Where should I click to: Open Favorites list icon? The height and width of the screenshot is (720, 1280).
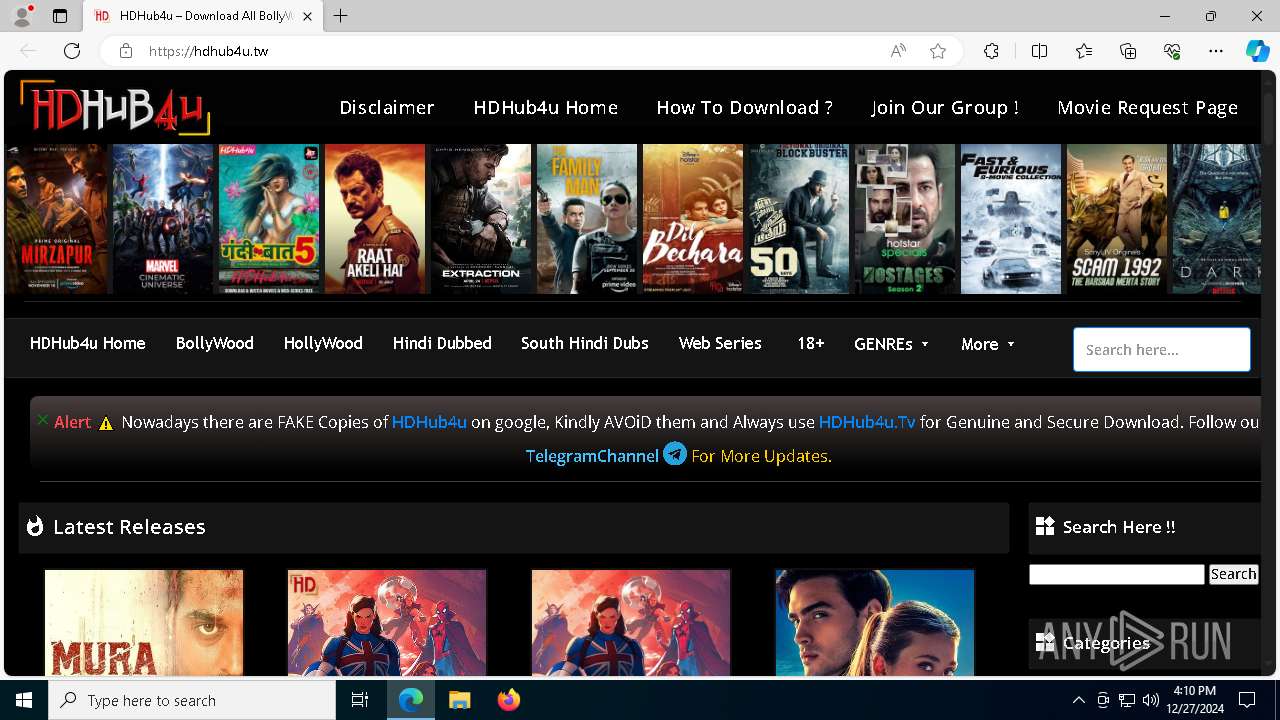tap(1084, 51)
